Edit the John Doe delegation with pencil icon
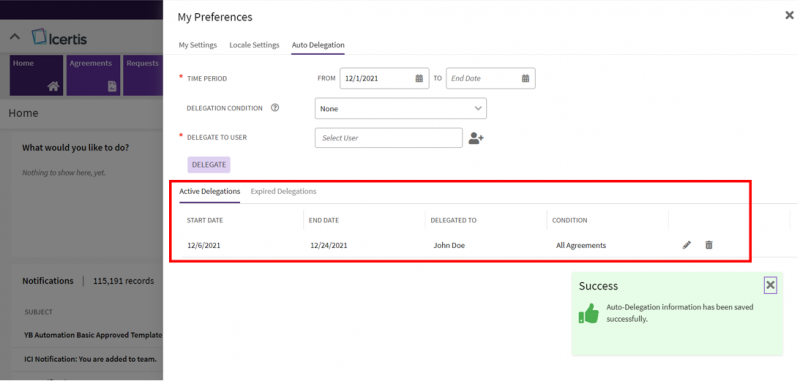The width and height of the screenshot is (800, 381). (x=687, y=245)
